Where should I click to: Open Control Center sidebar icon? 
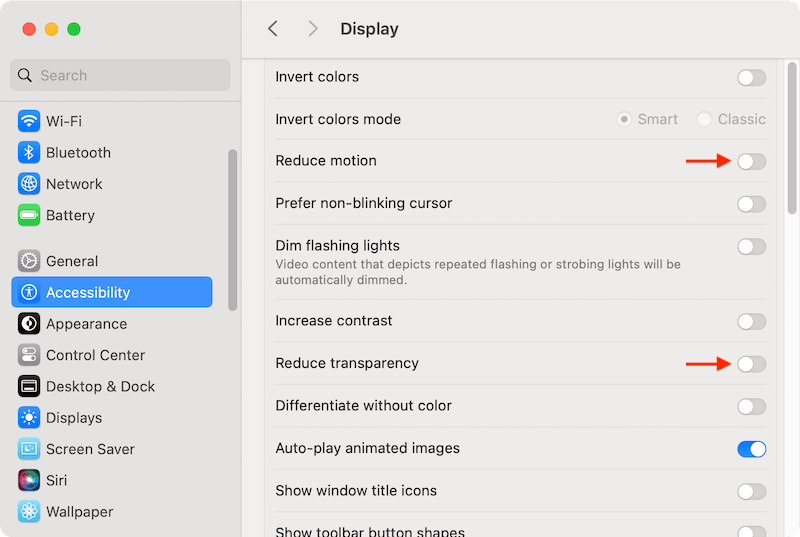[29, 355]
